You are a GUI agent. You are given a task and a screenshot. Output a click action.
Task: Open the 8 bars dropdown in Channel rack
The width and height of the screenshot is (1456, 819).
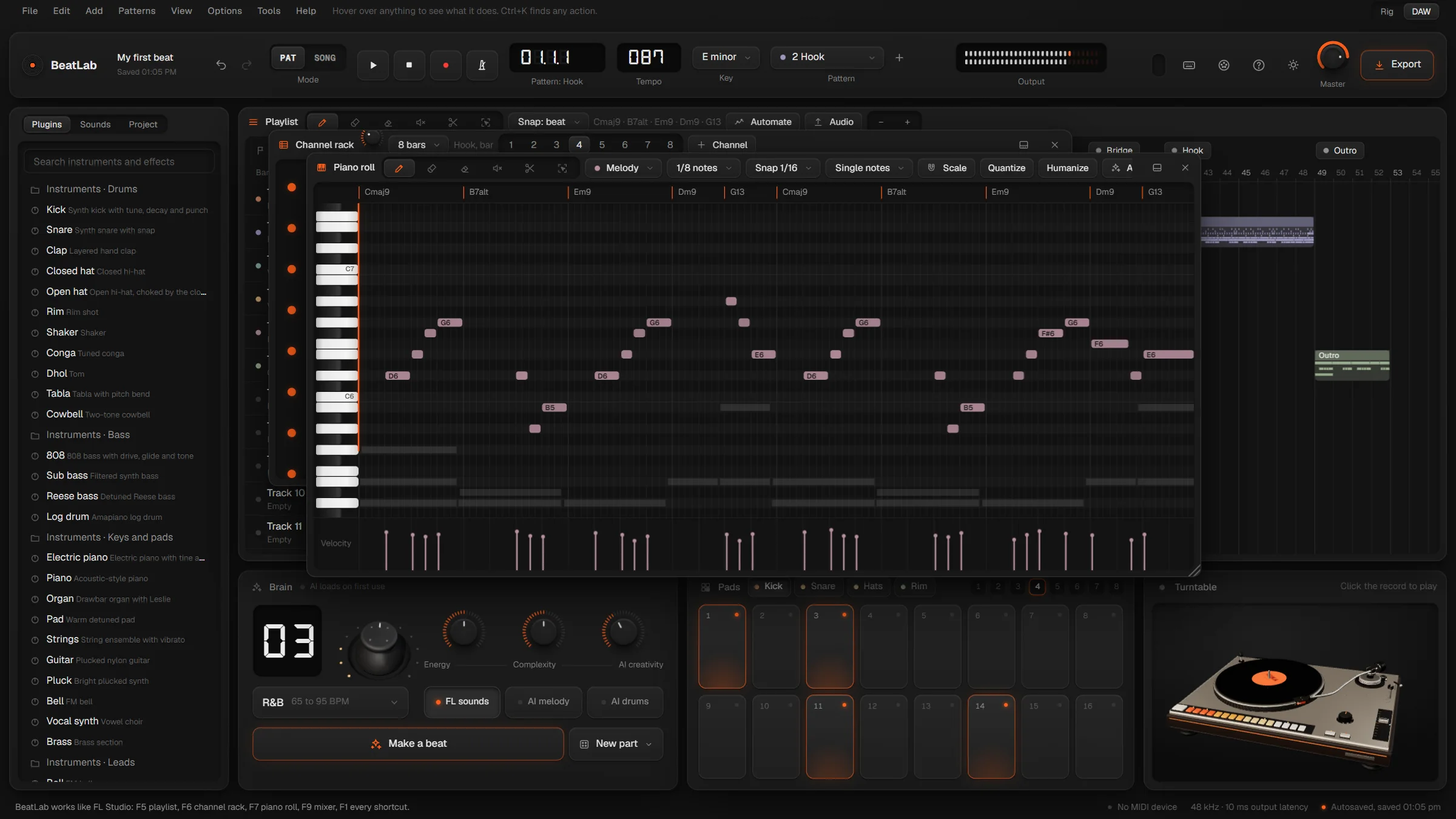(418, 145)
